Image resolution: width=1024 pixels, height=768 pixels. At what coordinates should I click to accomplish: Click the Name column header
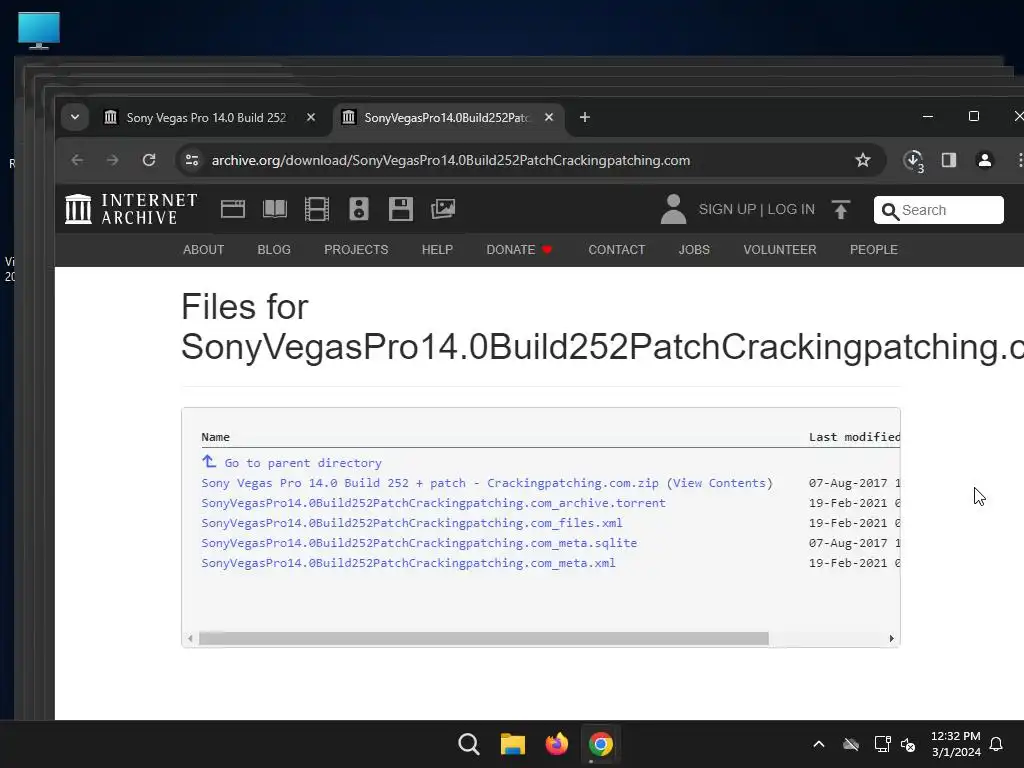[x=216, y=437]
